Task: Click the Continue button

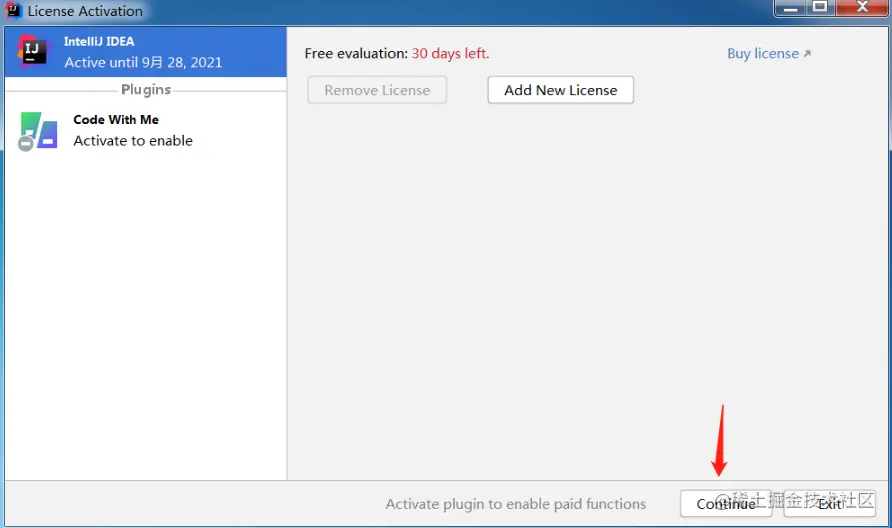Action: pyautogui.click(x=726, y=504)
